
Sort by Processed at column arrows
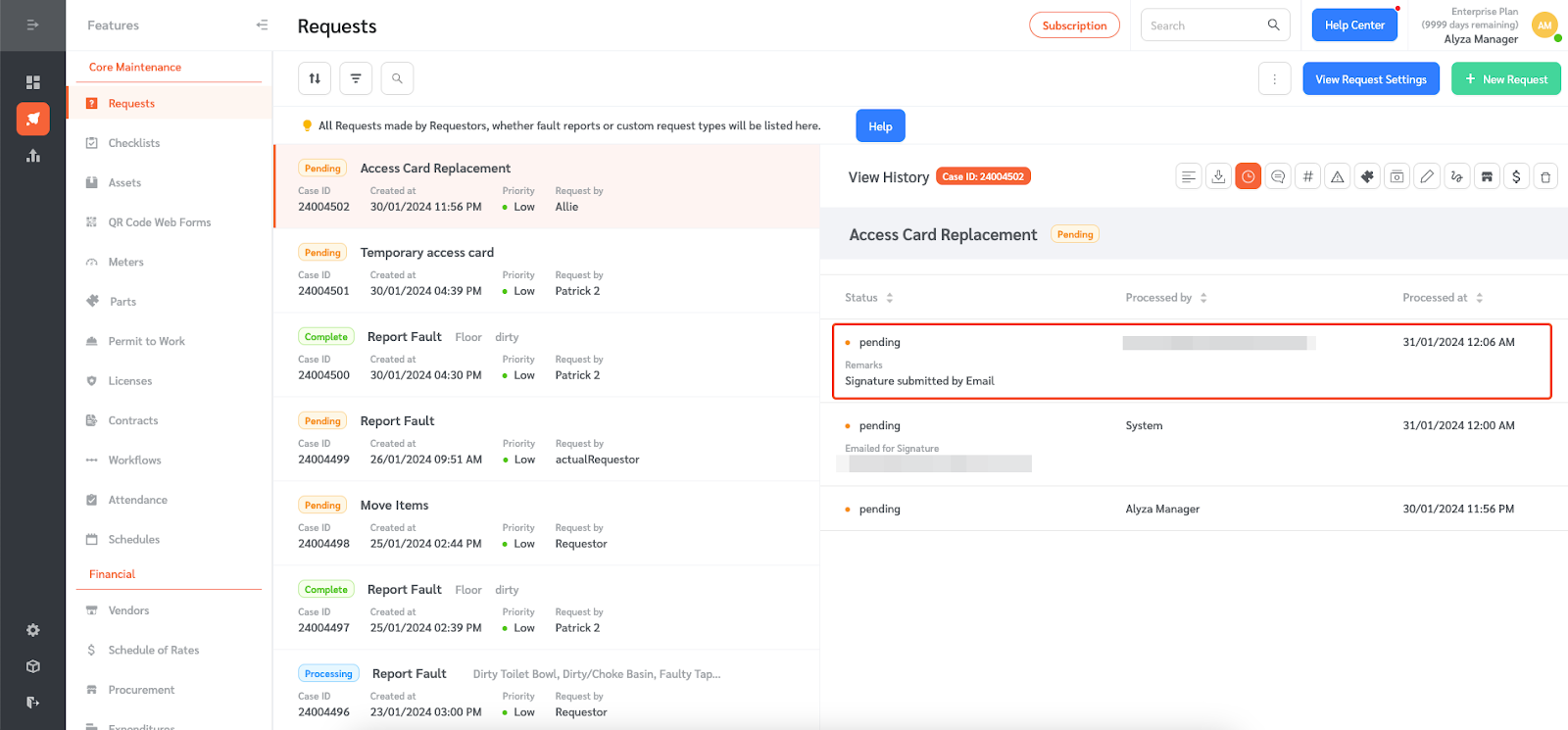(1480, 298)
